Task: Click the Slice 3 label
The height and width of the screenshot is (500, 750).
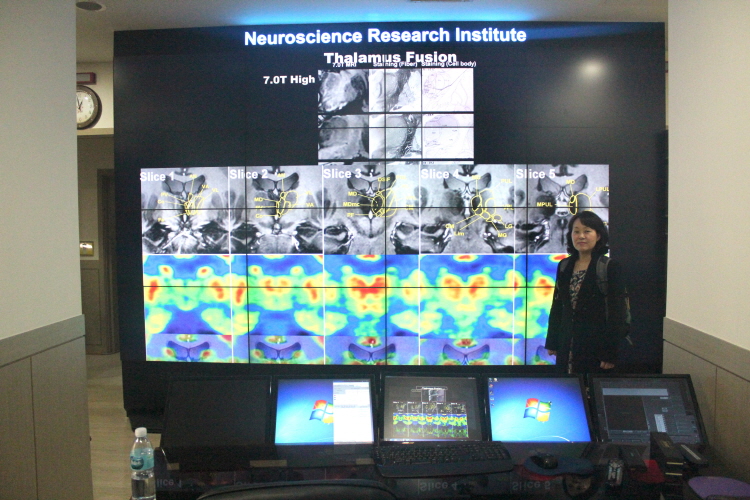Action: point(342,173)
